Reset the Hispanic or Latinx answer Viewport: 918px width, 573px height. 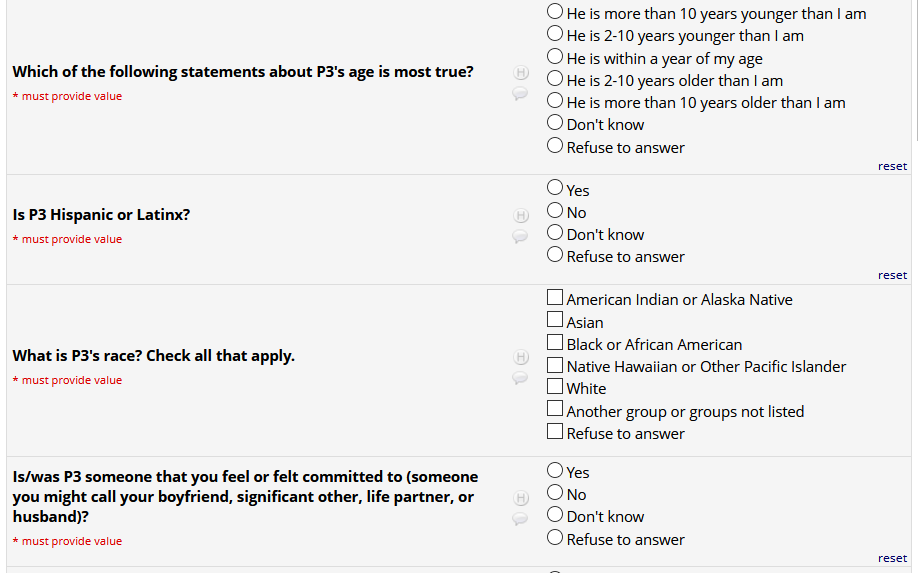[892, 275]
